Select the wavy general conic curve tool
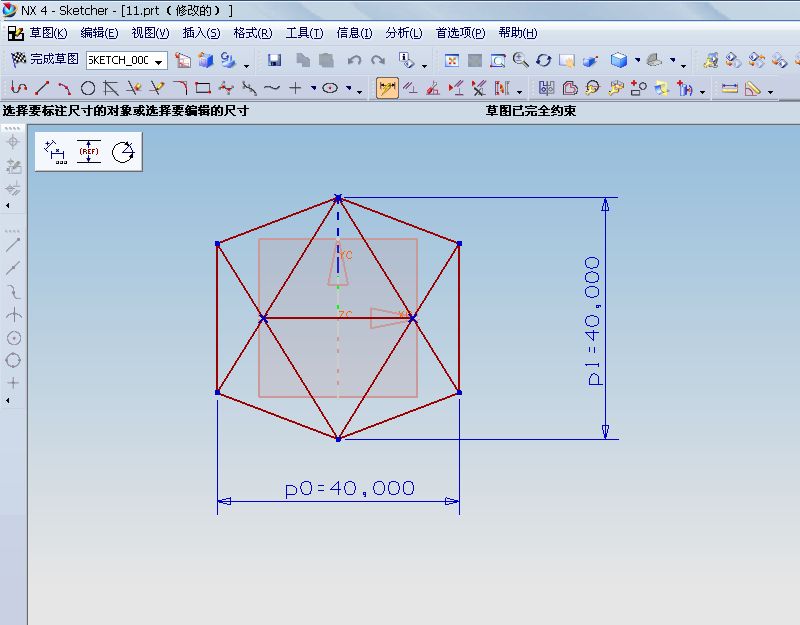The width and height of the screenshot is (800, 625). [272, 88]
